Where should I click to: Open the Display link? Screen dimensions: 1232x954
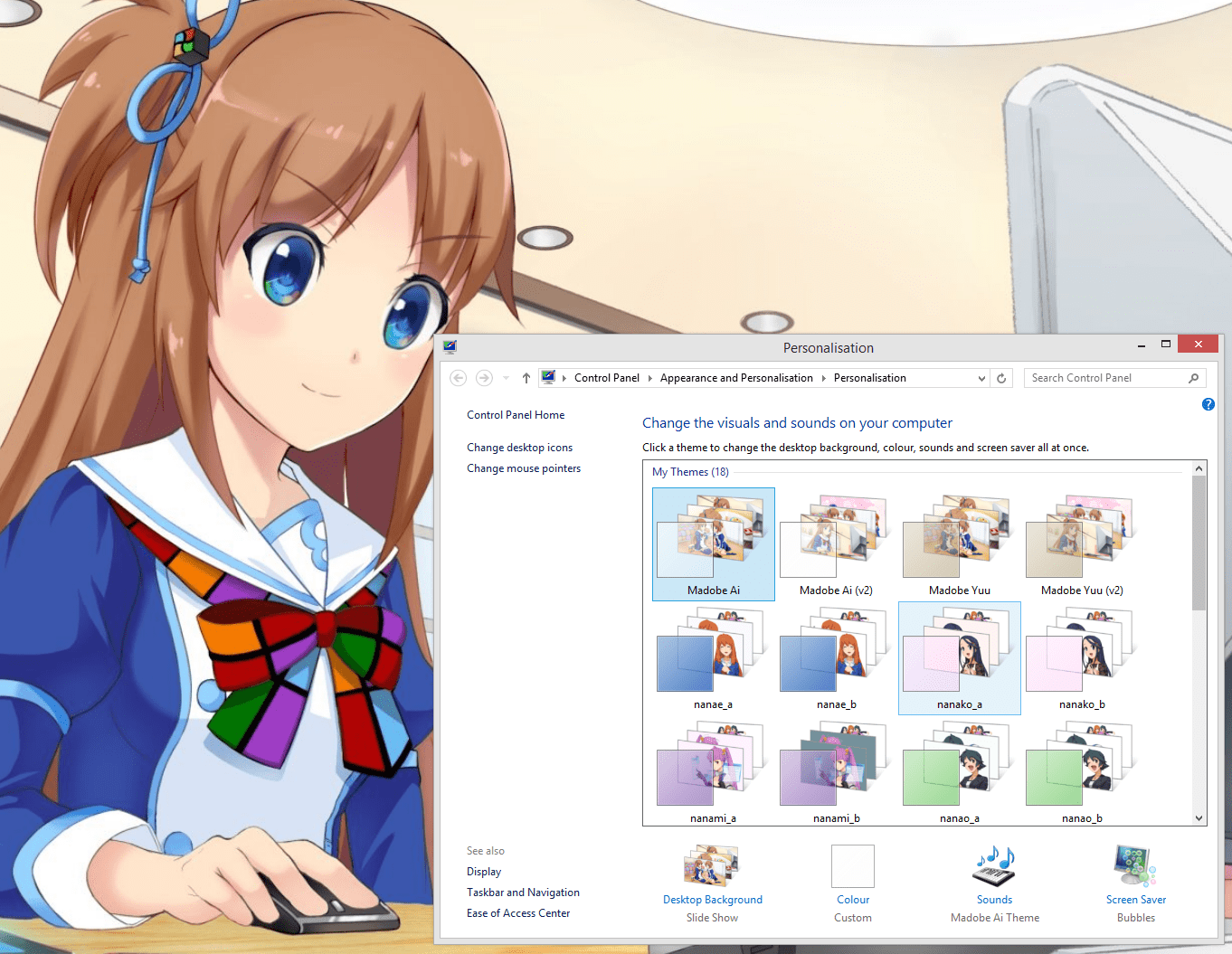pyautogui.click(x=484, y=872)
